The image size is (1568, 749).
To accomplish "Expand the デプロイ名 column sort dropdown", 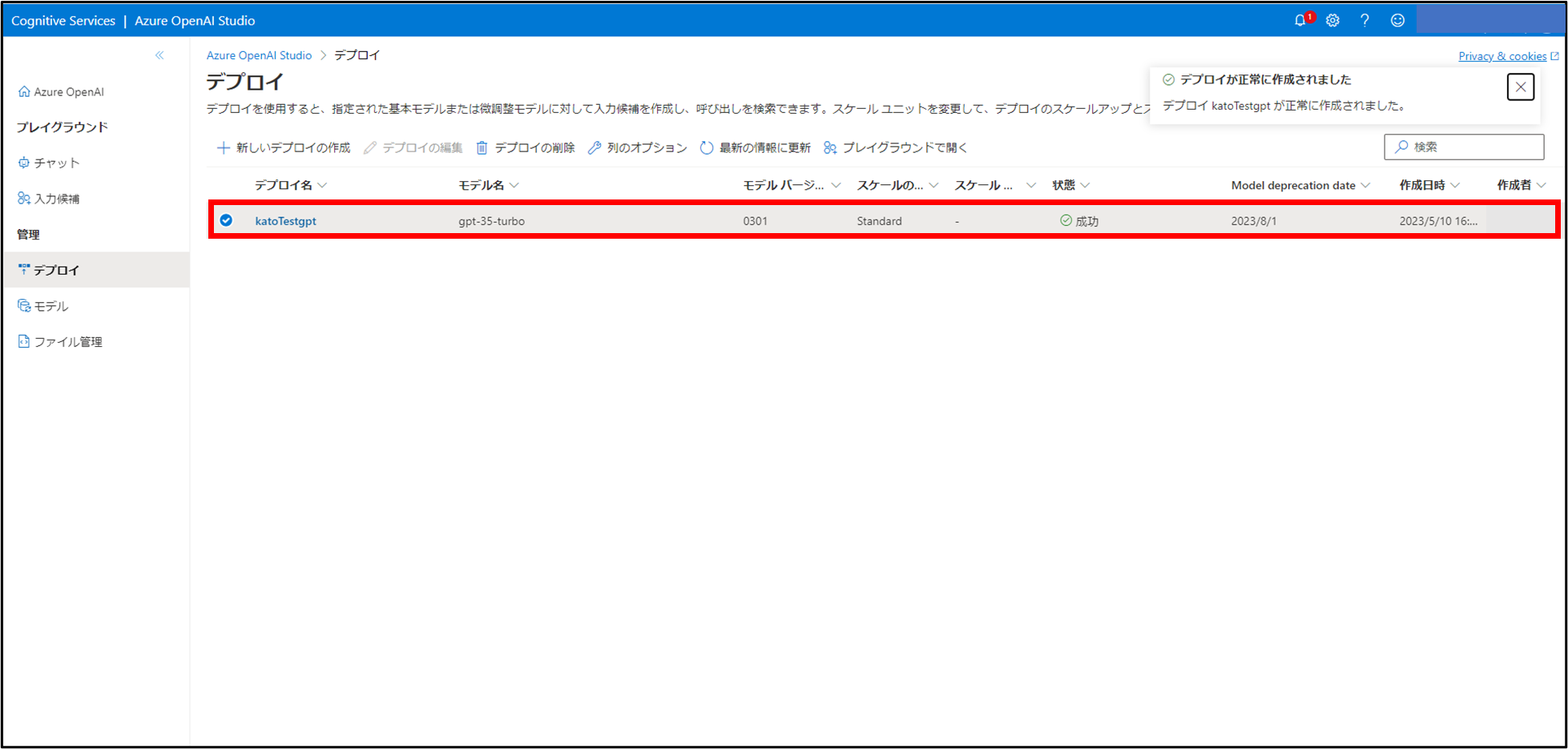I will (322, 185).
